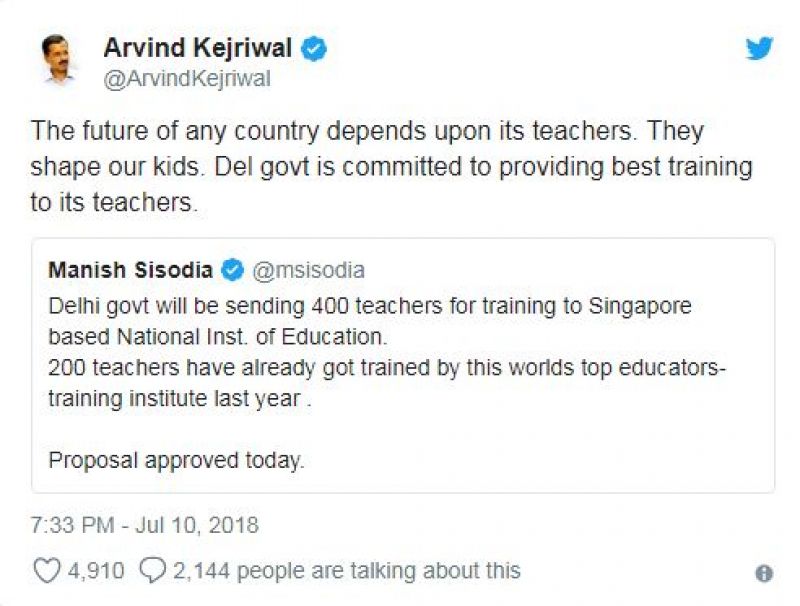Click the verified badge beside Arvind Kejriwal
Image resolution: width=800 pixels, height=606 pixels.
(314, 48)
